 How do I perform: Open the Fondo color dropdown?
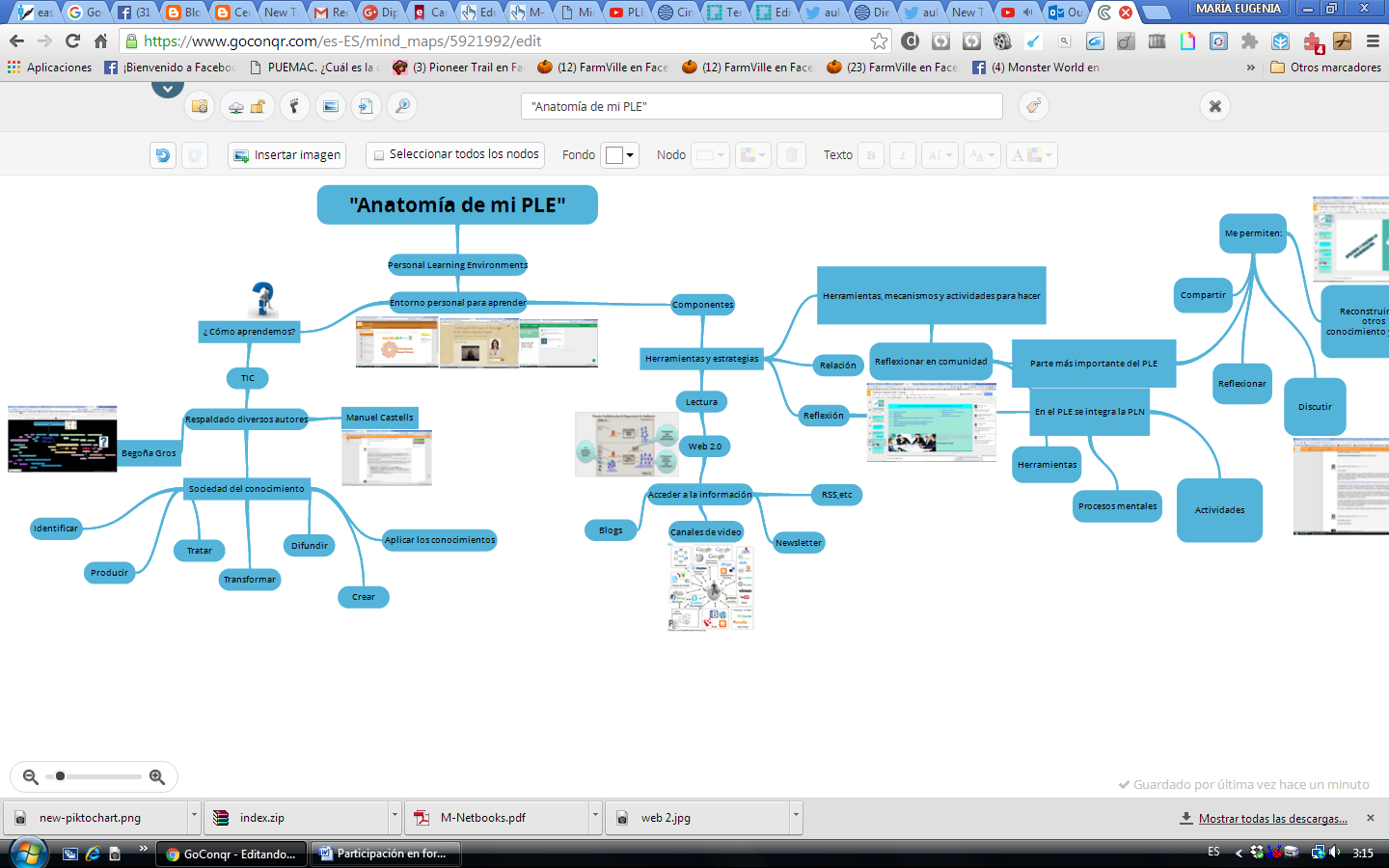619,154
